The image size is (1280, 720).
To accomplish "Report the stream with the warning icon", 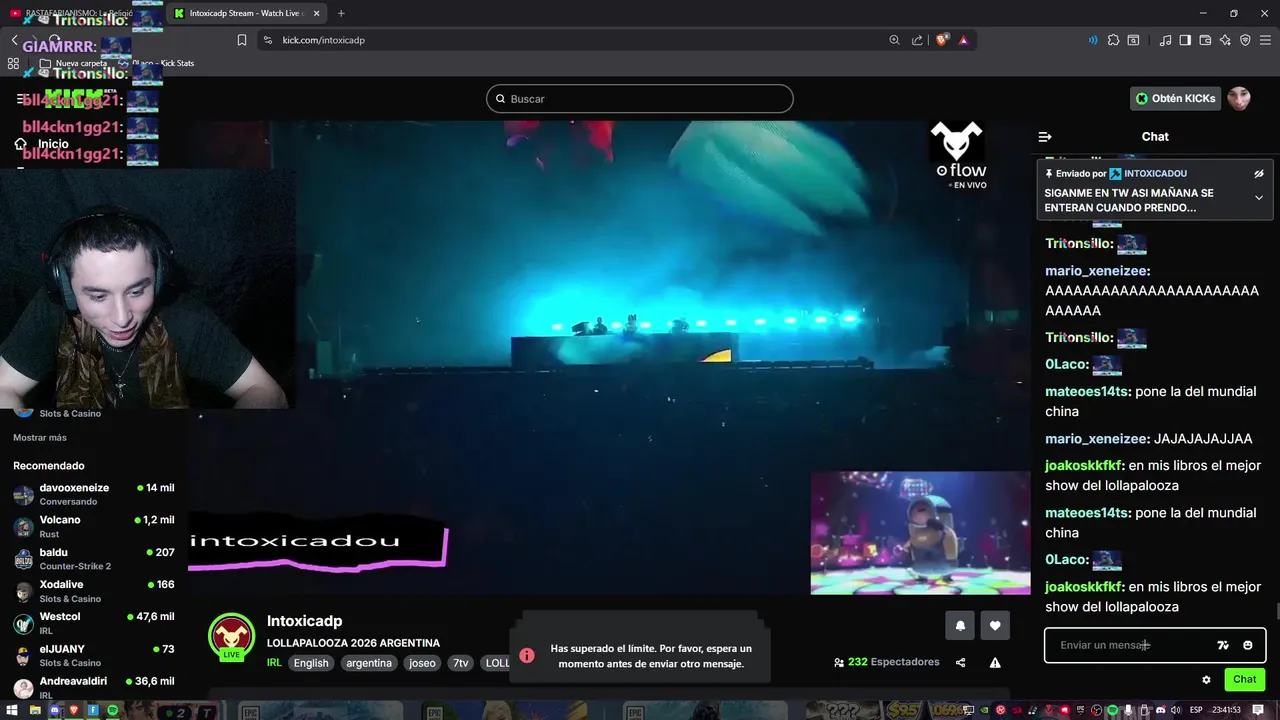I will point(995,662).
